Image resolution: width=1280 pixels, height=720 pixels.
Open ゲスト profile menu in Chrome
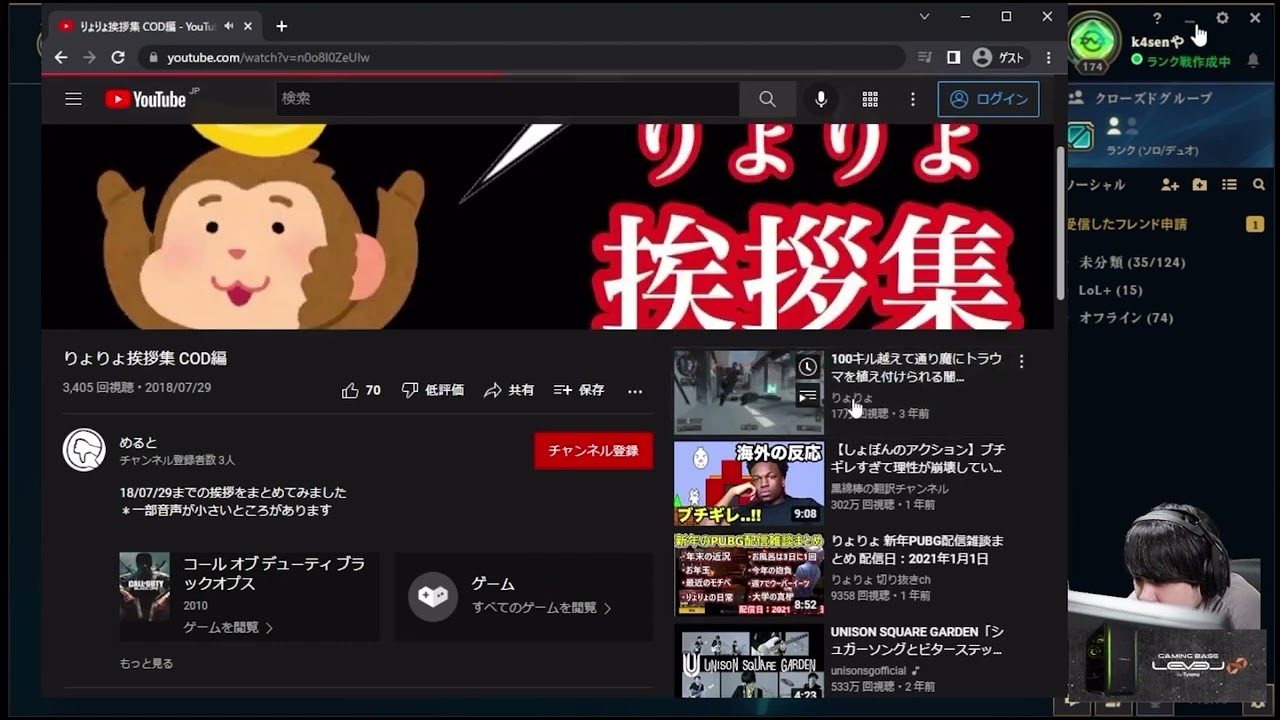point(999,57)
